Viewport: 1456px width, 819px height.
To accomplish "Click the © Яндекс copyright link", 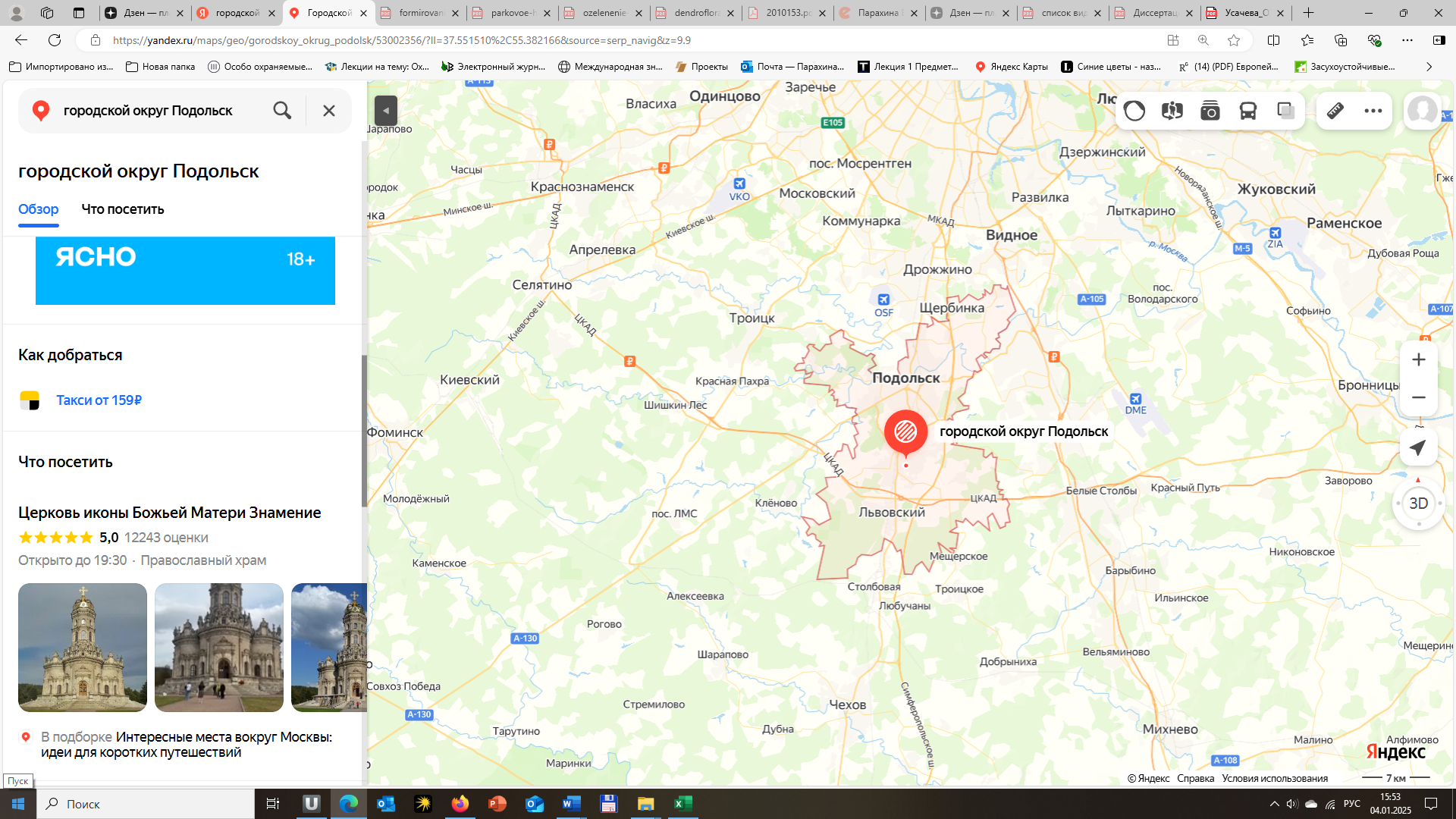I will click(x=1148, y=778).
